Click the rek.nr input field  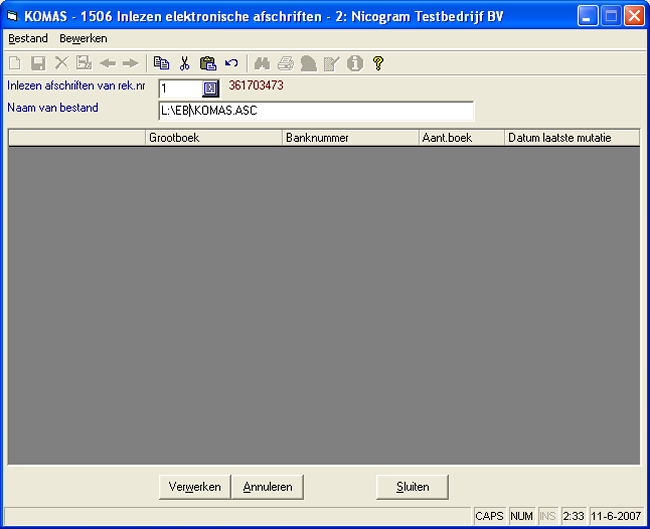tap(181, 88)
